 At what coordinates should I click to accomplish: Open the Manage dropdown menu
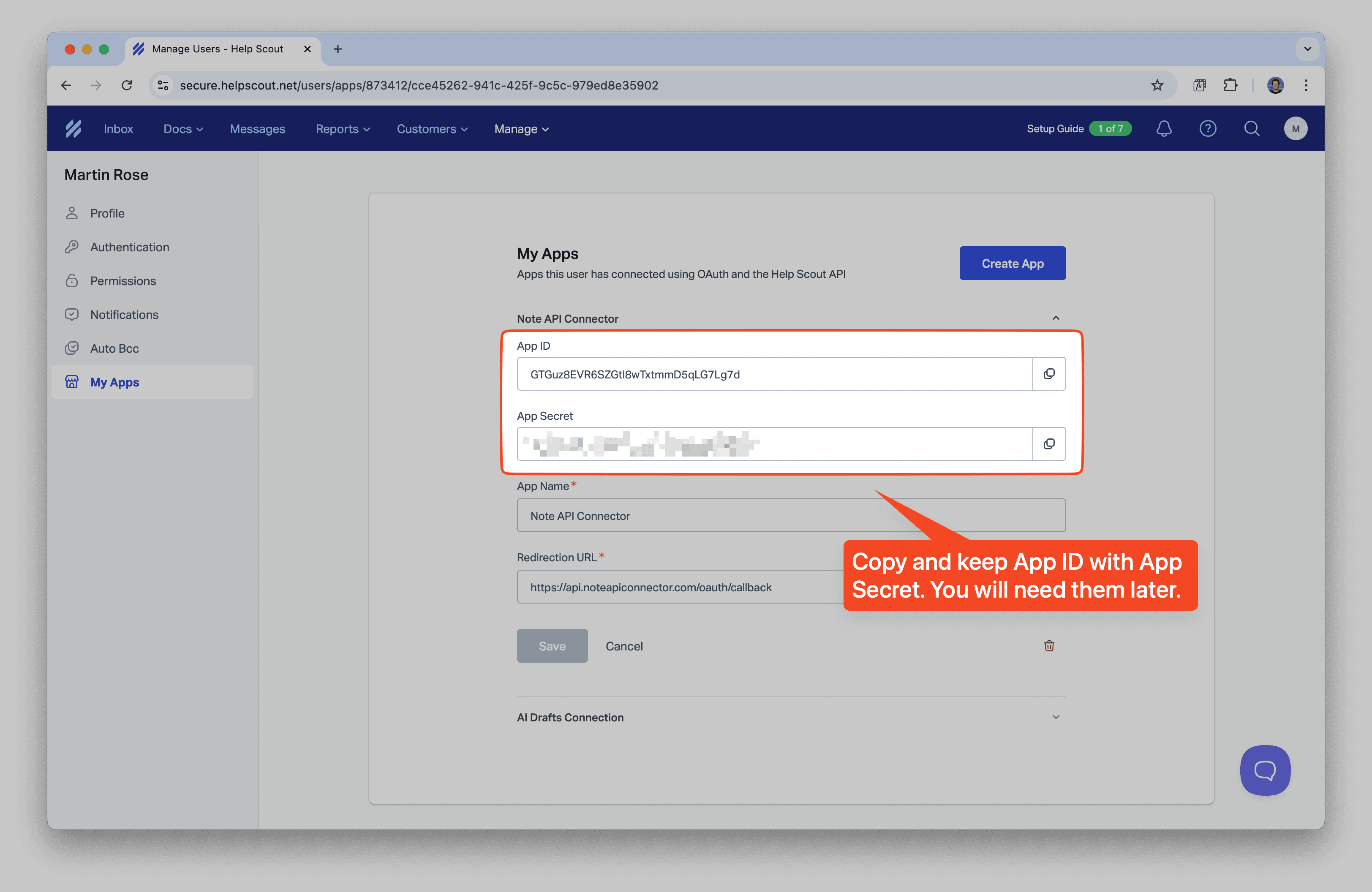tap(521, 129)
